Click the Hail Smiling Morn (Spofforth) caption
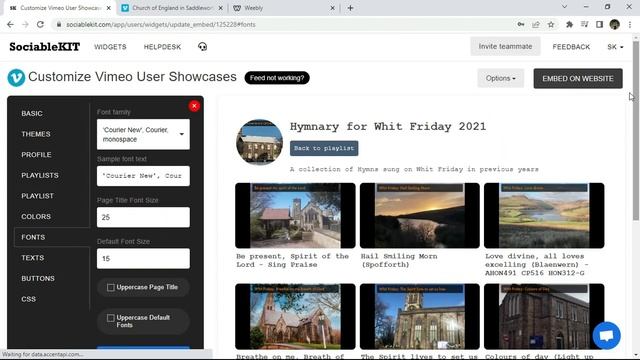 click(x=399, y=260)
